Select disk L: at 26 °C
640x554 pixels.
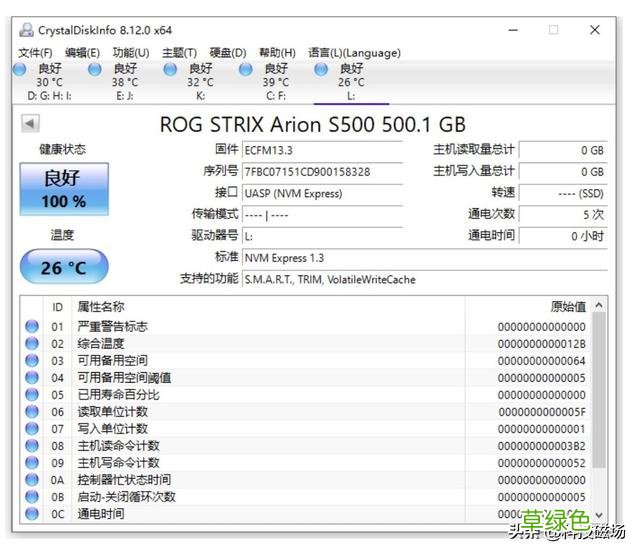click(x=351, y=82)
